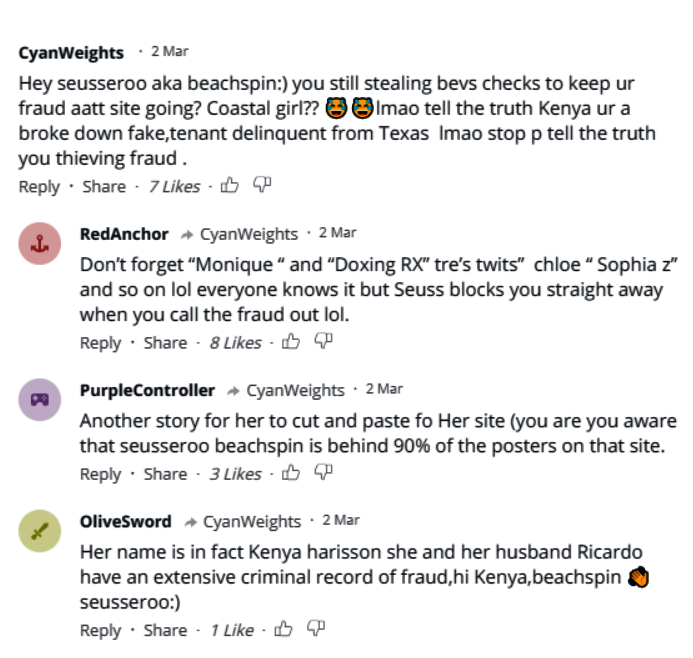Click thumbs-down on RedAnchor's reply
This screenshot has width=693, height=658.
click(x=323, y=342)
